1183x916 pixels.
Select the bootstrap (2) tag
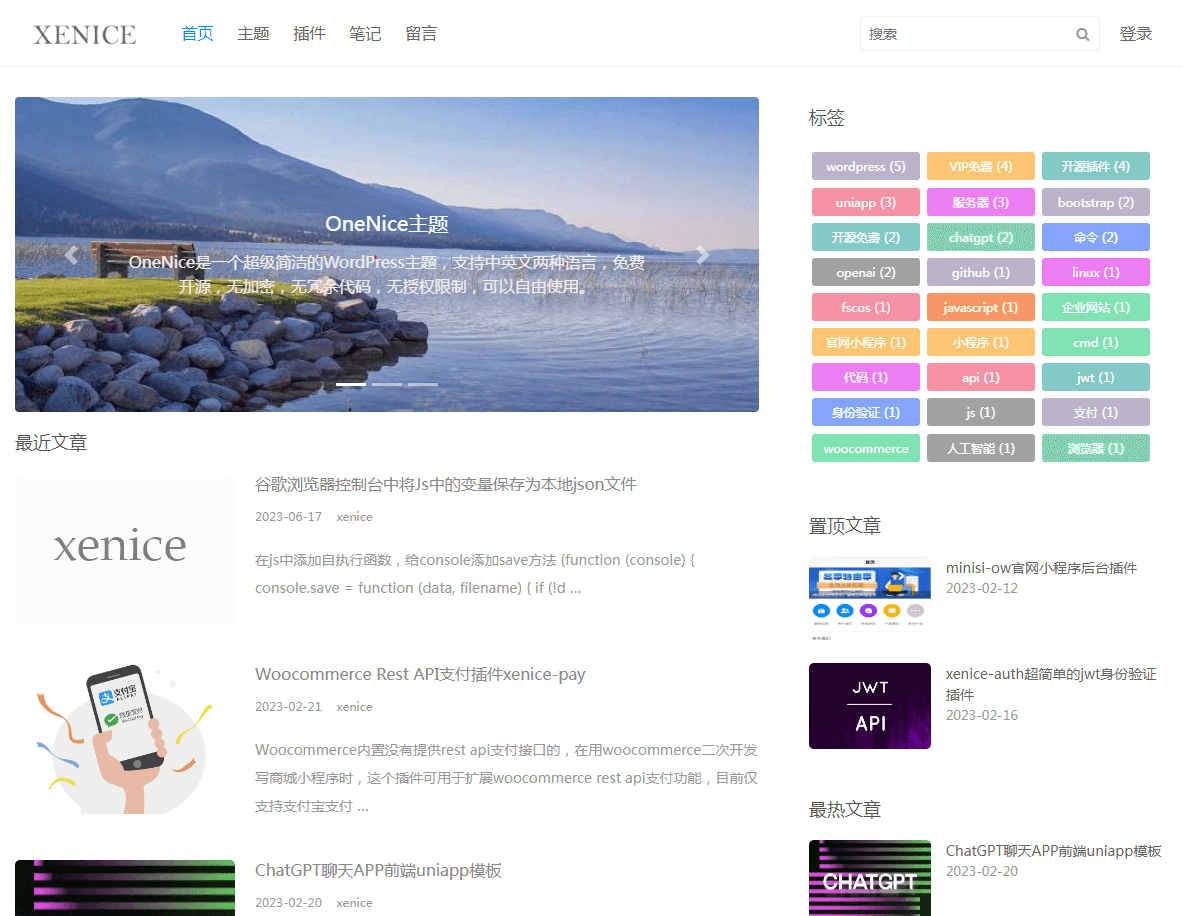pyautogui.click(x=1095, y=201)
